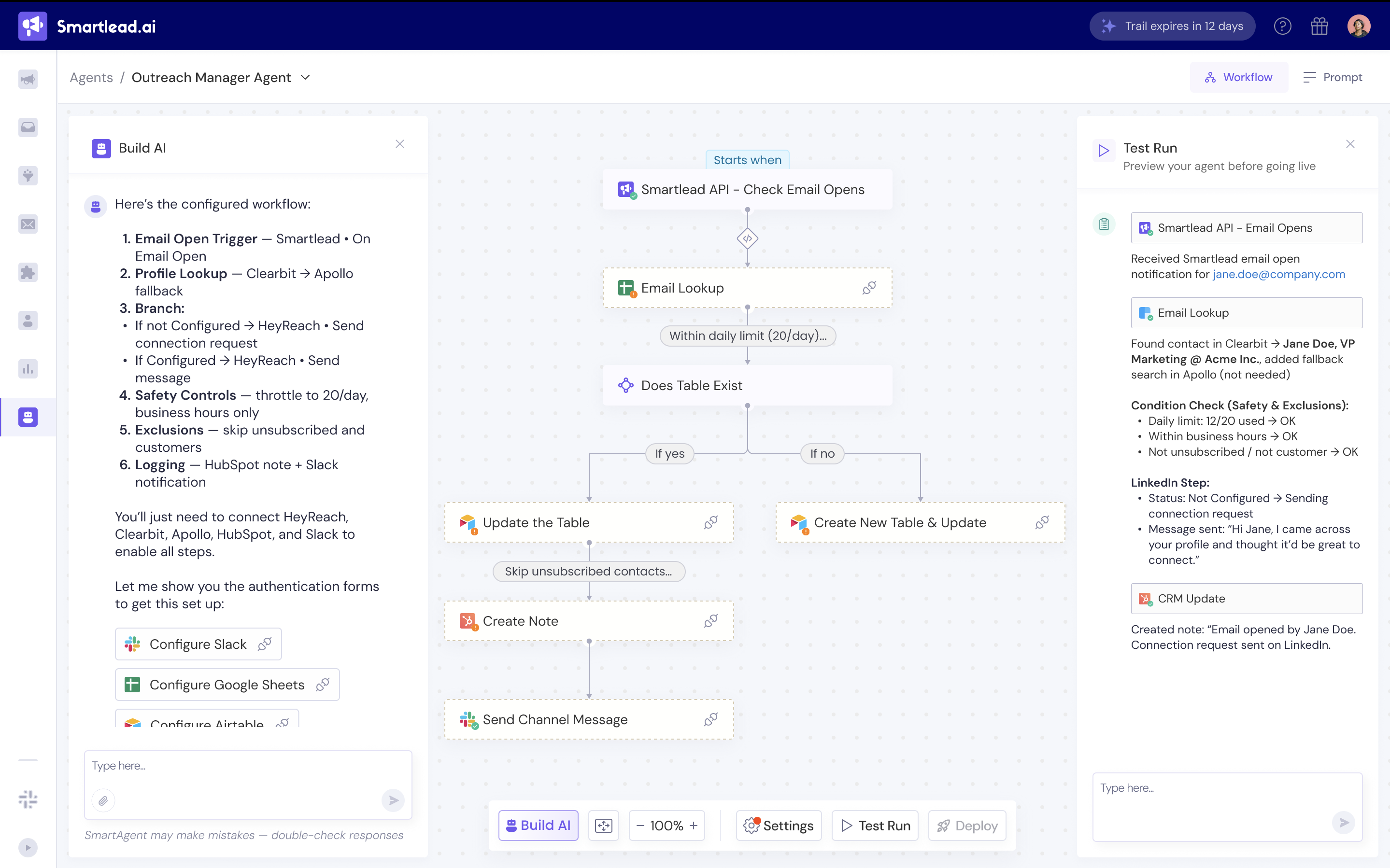Screen dimensions: 1390x868
Task: Open the Email Lookup test run step
Action: pyautogui.click(x=1247, y=313)
